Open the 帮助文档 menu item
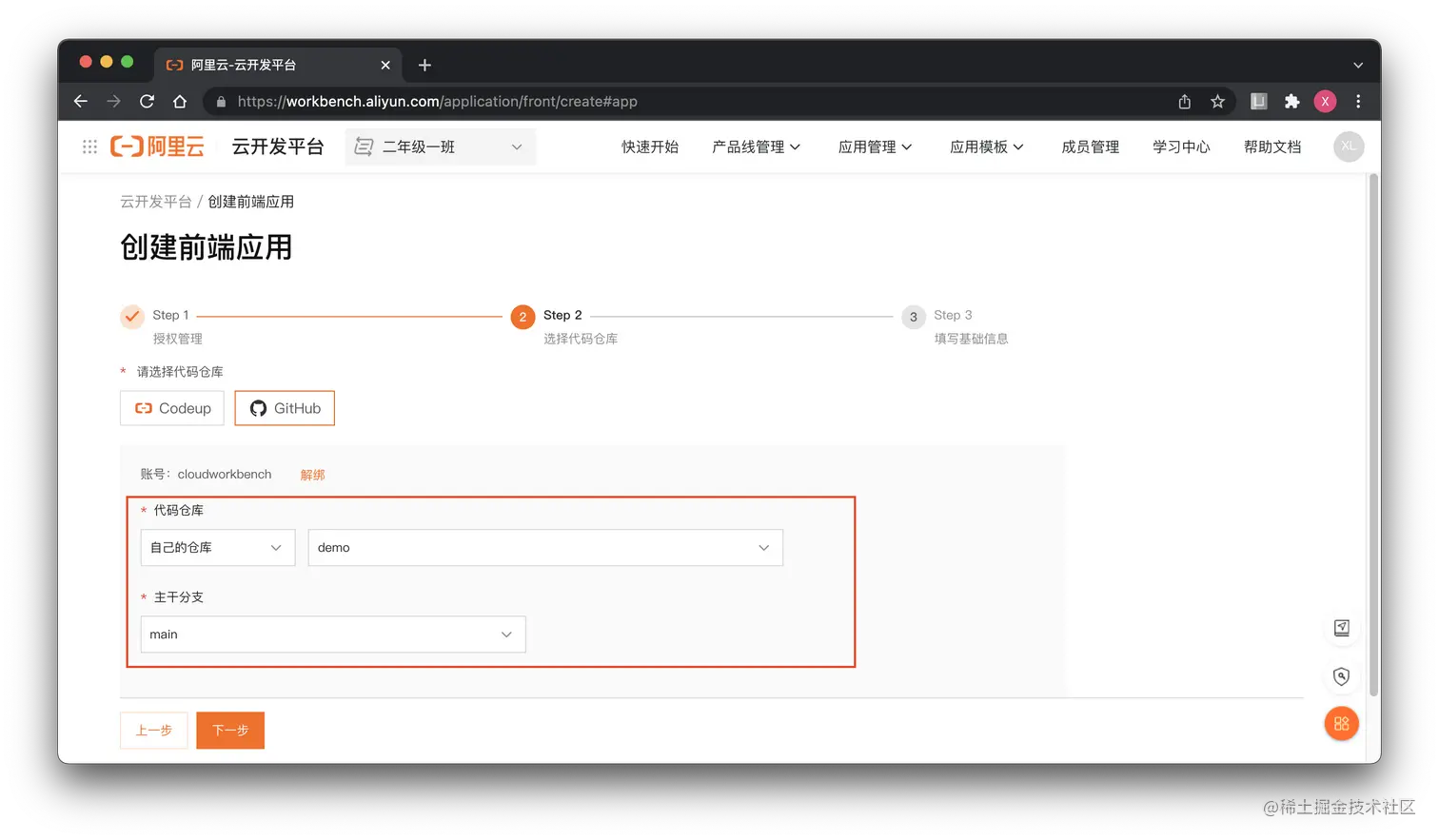Image resolution: width=1439 pixels, height=840 pixels. click(x=1272, y=147)
